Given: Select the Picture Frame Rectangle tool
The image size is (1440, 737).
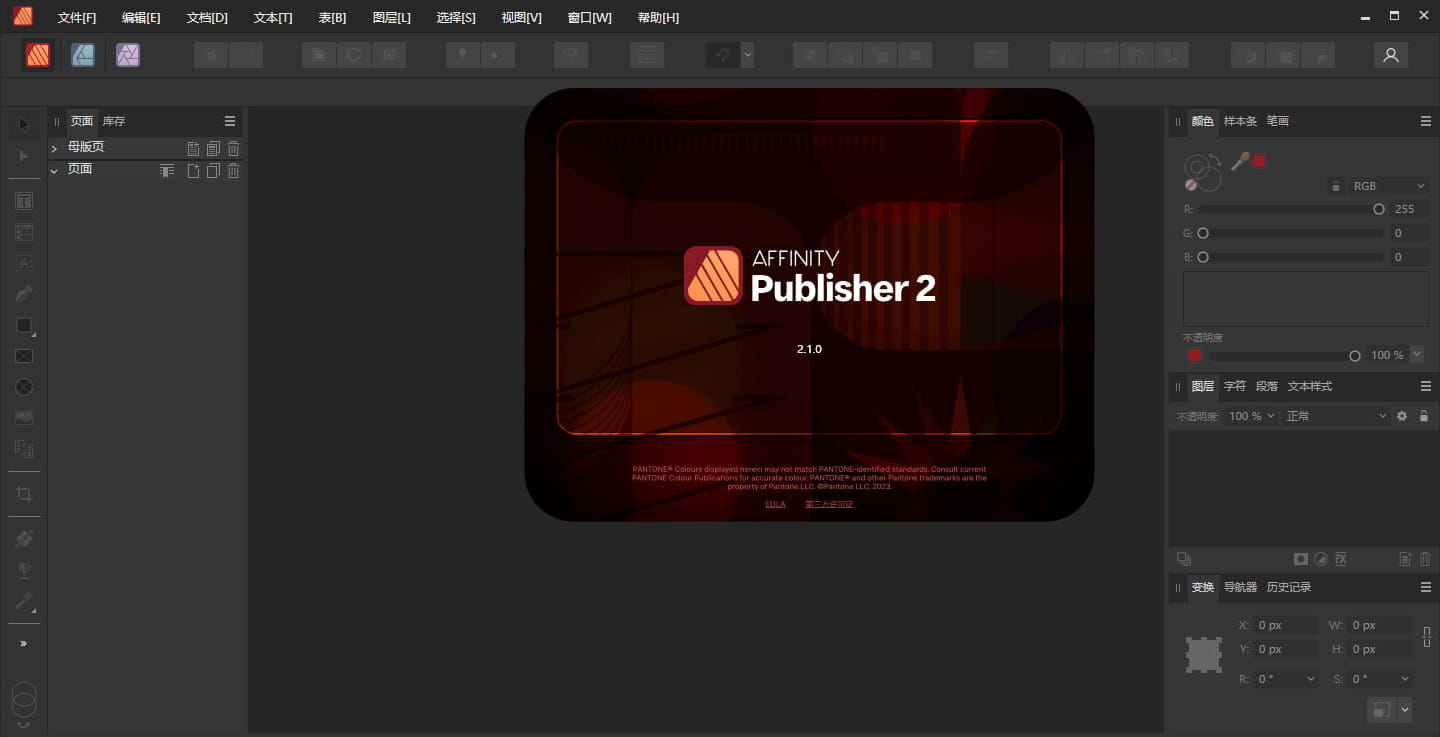Looking at the screenshot, I should (x=24, y=356).
